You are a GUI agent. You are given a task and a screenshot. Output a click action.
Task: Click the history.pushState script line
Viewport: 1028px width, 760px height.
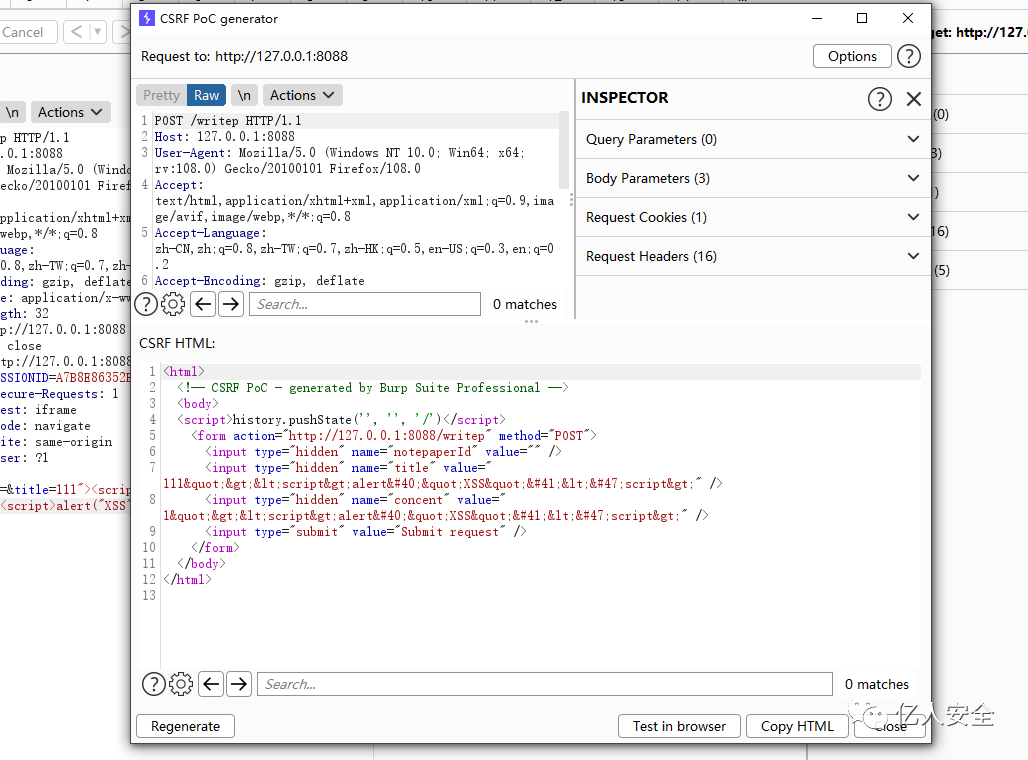click(342, 420)
